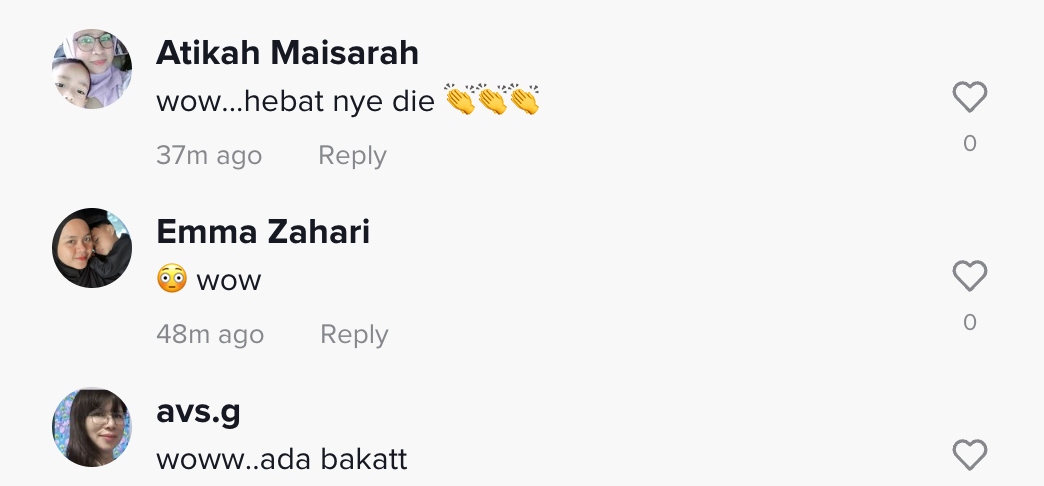Reply to Emma Zahari's comment
This screenshot has width=1044, height=486.
(x=354, y=334)
